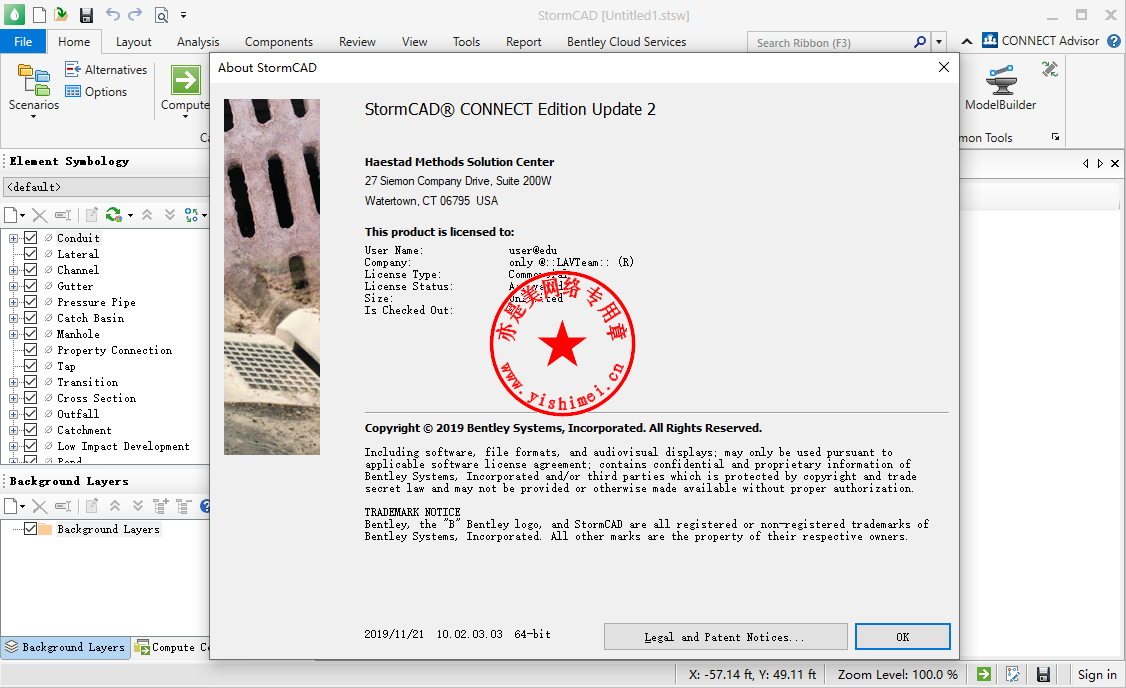The height and width of the screenshot is (688, 1126).
Task: Collapse the ribbon with the up chevron
Action: [967, 42]
